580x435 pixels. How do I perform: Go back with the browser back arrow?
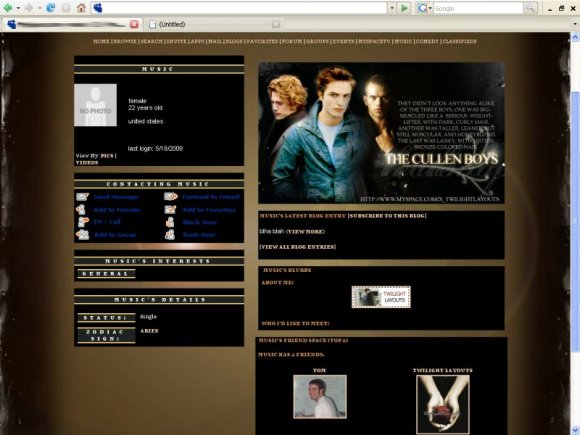click(x=7, y=8)
